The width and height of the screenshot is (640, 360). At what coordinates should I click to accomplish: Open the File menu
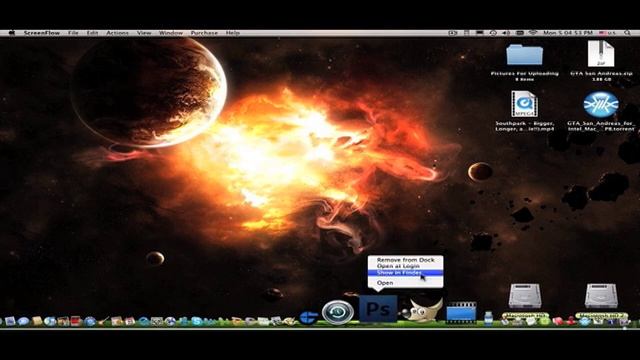tap(73, 33)
